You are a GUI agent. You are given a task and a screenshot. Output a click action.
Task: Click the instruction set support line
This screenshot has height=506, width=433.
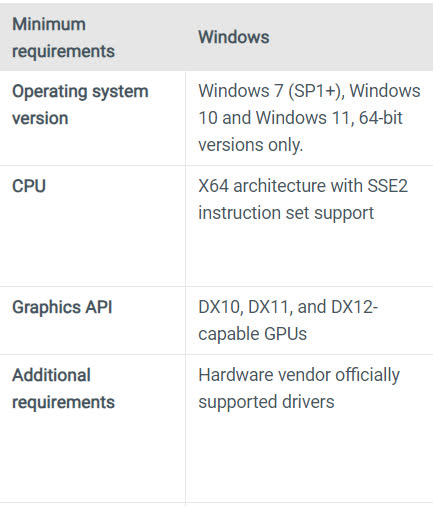click(286, 213)
